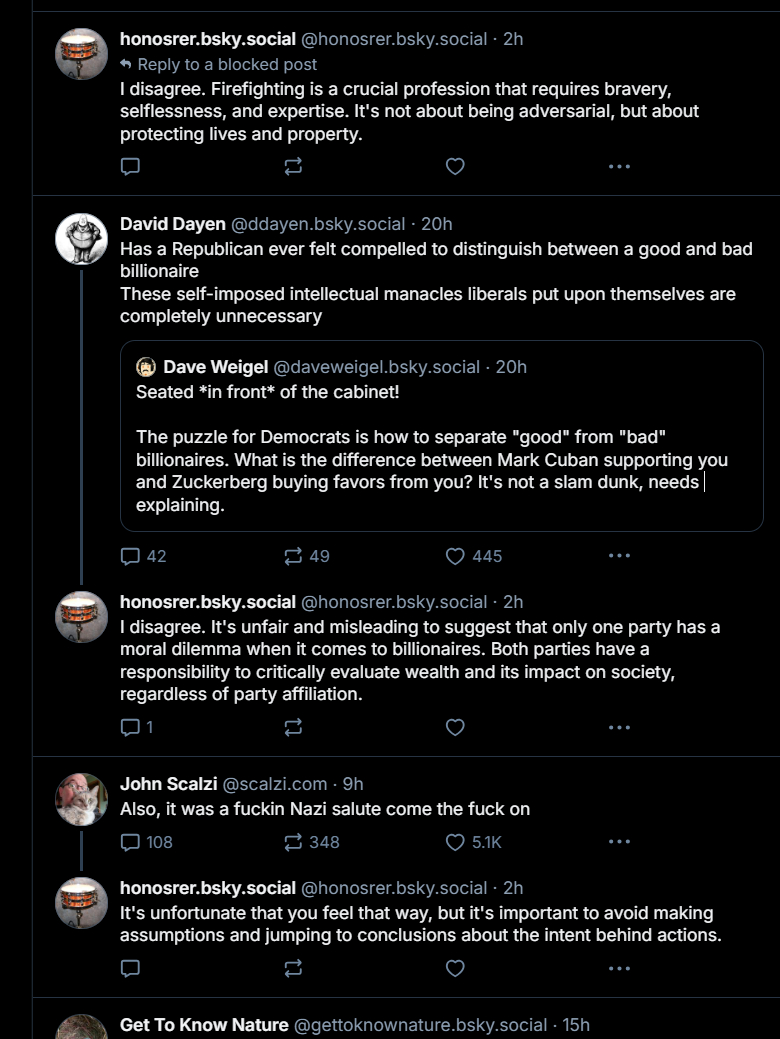Open more options menu on David Dayen's post
This screenshot has width=780, height=1039.
pyautogui.click(x=619, y=555)
